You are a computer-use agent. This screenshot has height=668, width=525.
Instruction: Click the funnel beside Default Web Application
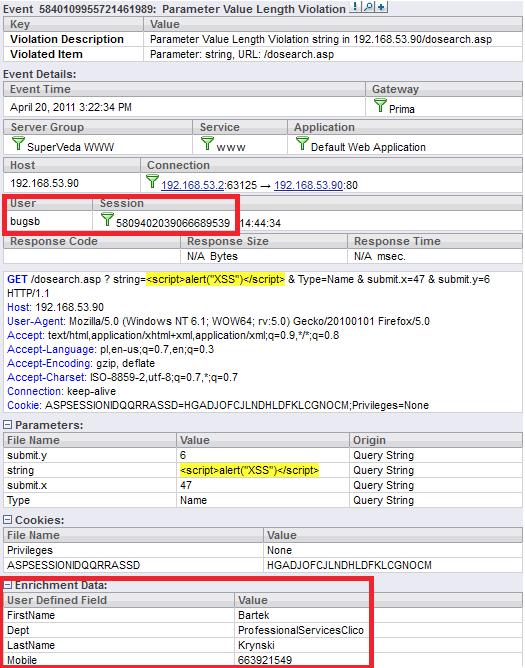(302, 143)
